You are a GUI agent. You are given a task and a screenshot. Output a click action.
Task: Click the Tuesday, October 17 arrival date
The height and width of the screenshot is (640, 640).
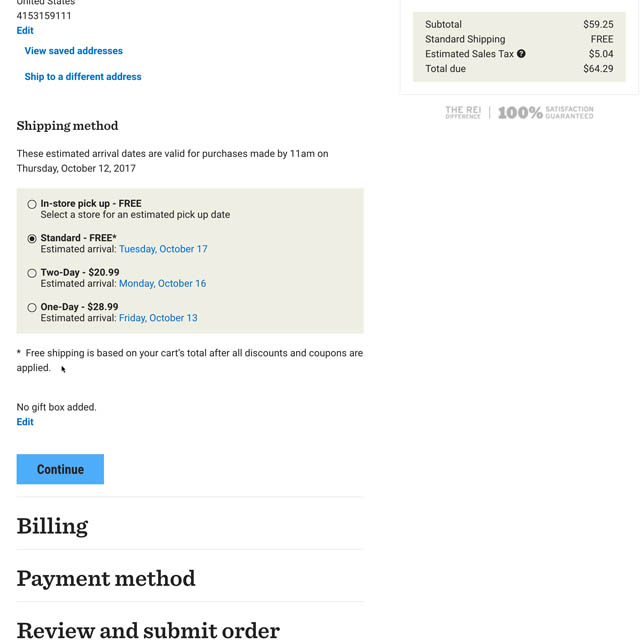[x=163, y=249]
